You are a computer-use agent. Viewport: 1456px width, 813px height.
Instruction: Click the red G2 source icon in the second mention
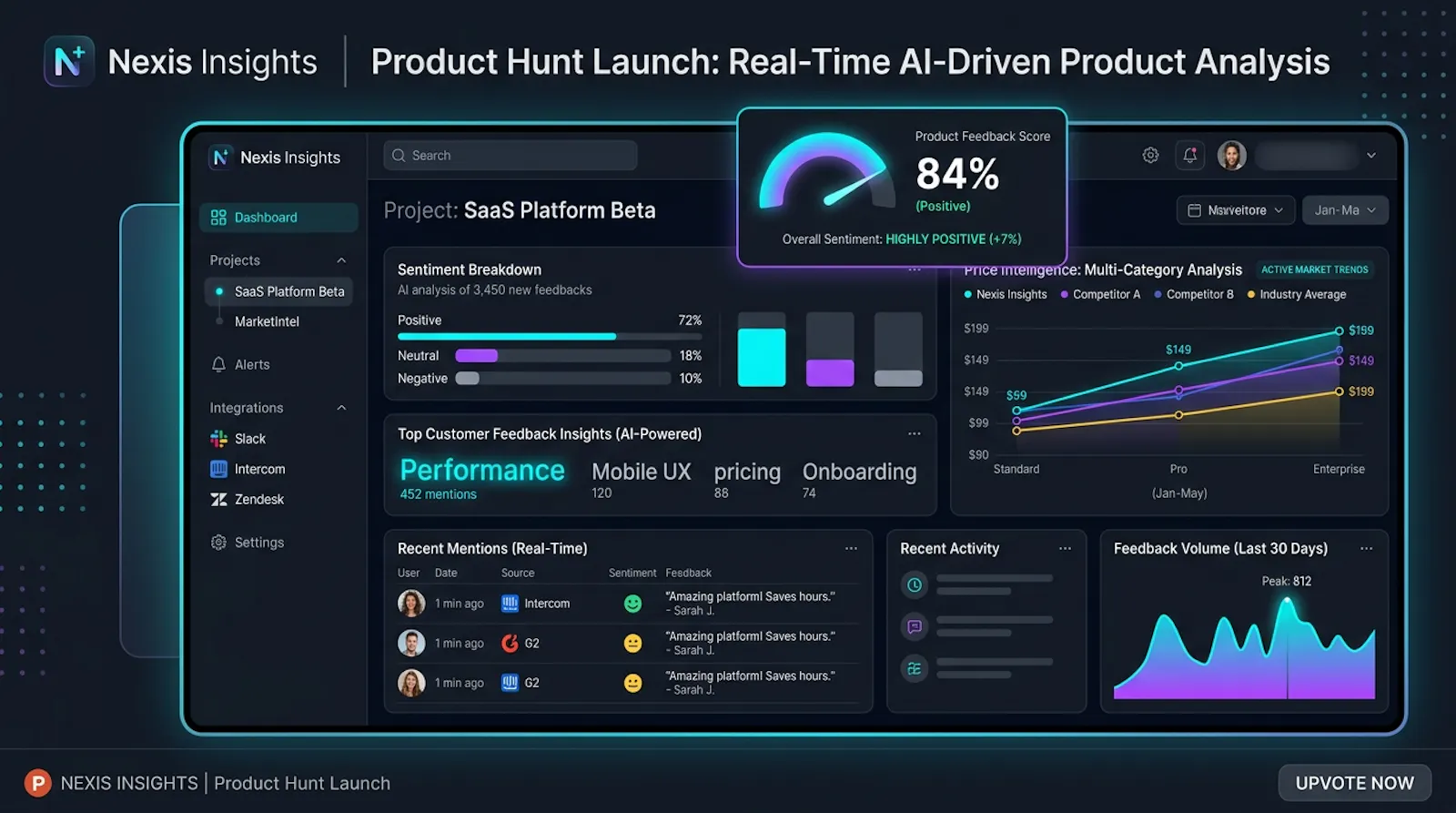[510, 644]
